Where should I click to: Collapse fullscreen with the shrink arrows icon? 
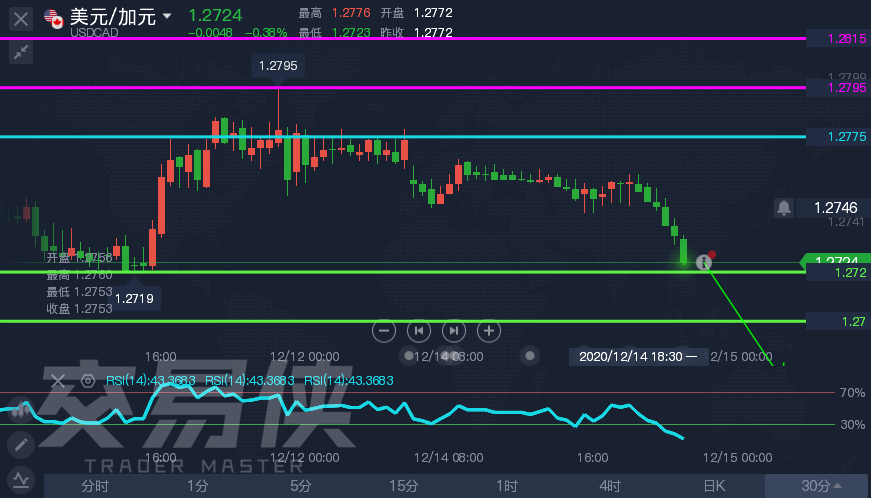tap(21, 53)
